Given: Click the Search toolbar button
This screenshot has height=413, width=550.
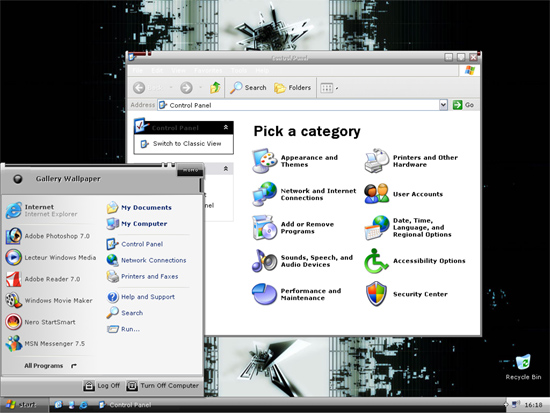Looking at the screenshot, I should click(248, 88).
